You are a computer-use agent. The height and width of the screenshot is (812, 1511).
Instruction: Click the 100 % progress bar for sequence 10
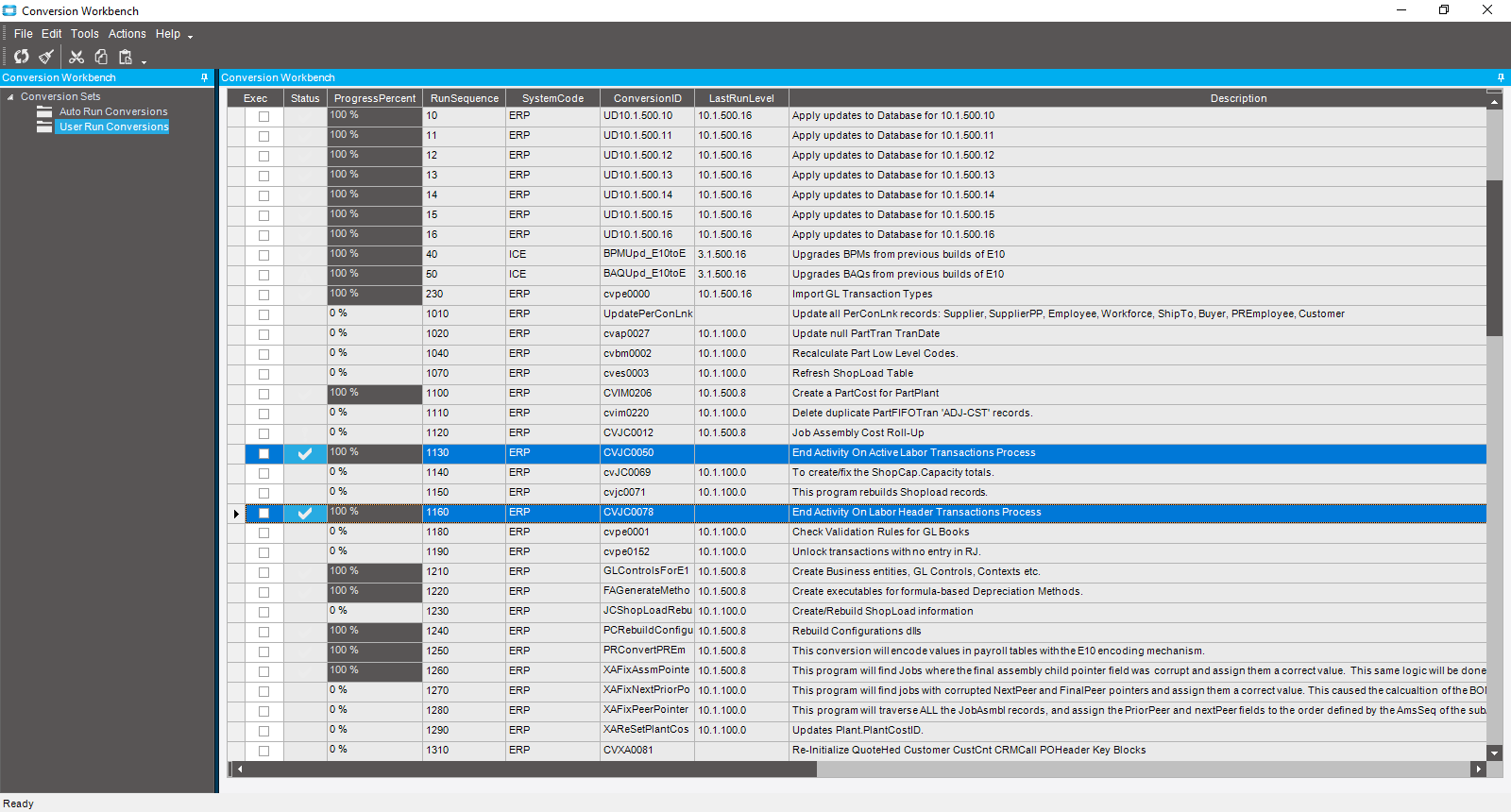tap(375, 116)
